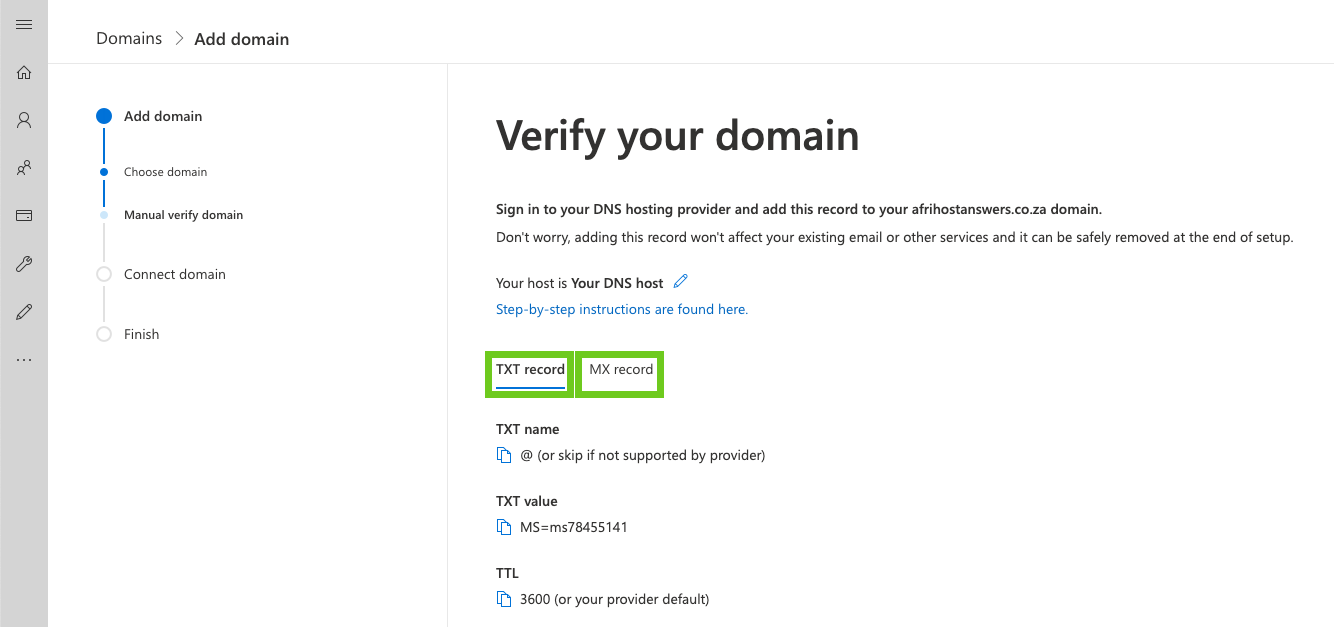Expand the hamburger navigation menu

click(x=24, y=25)
